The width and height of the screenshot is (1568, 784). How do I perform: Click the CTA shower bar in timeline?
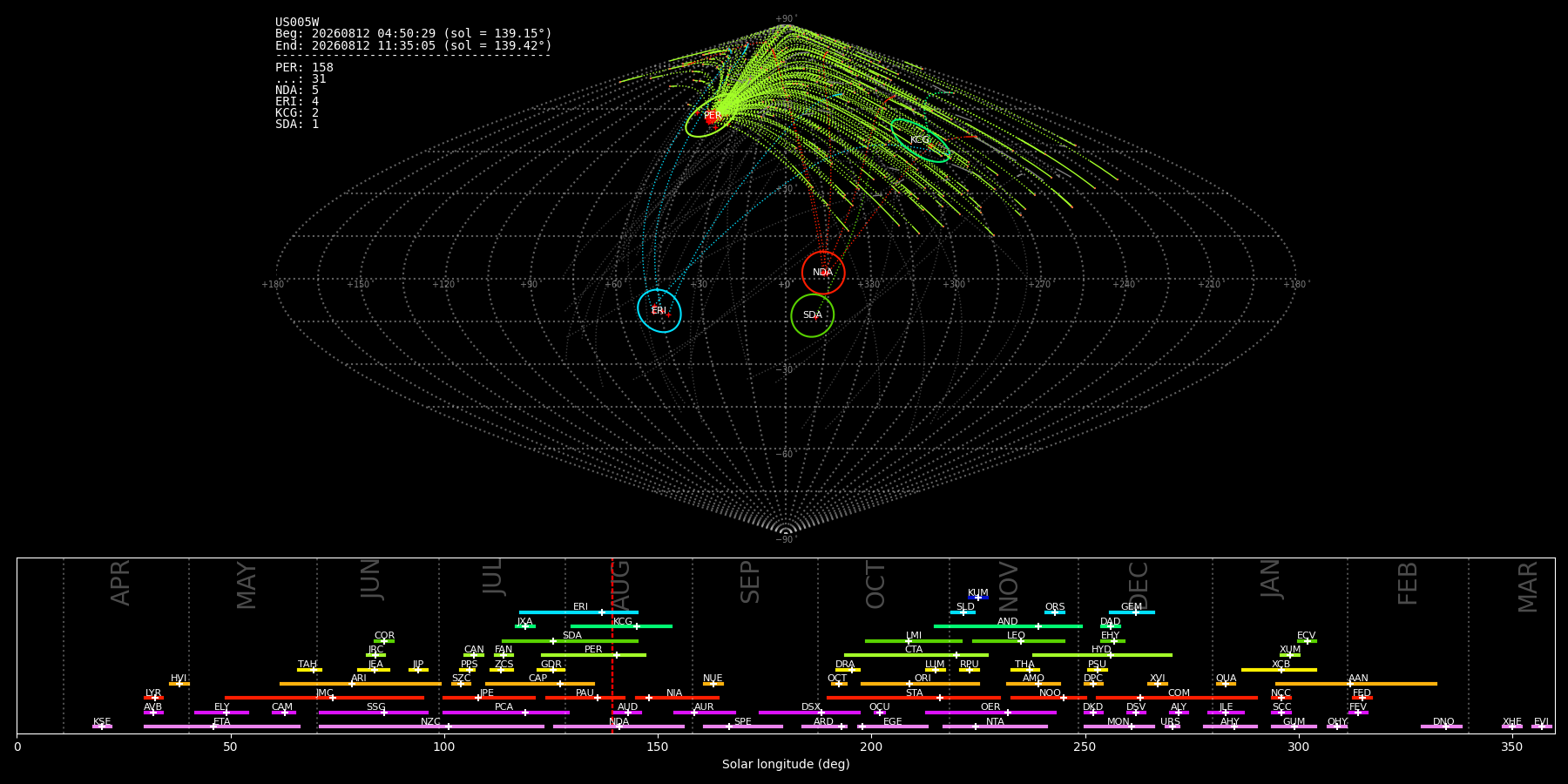point(916,655)
